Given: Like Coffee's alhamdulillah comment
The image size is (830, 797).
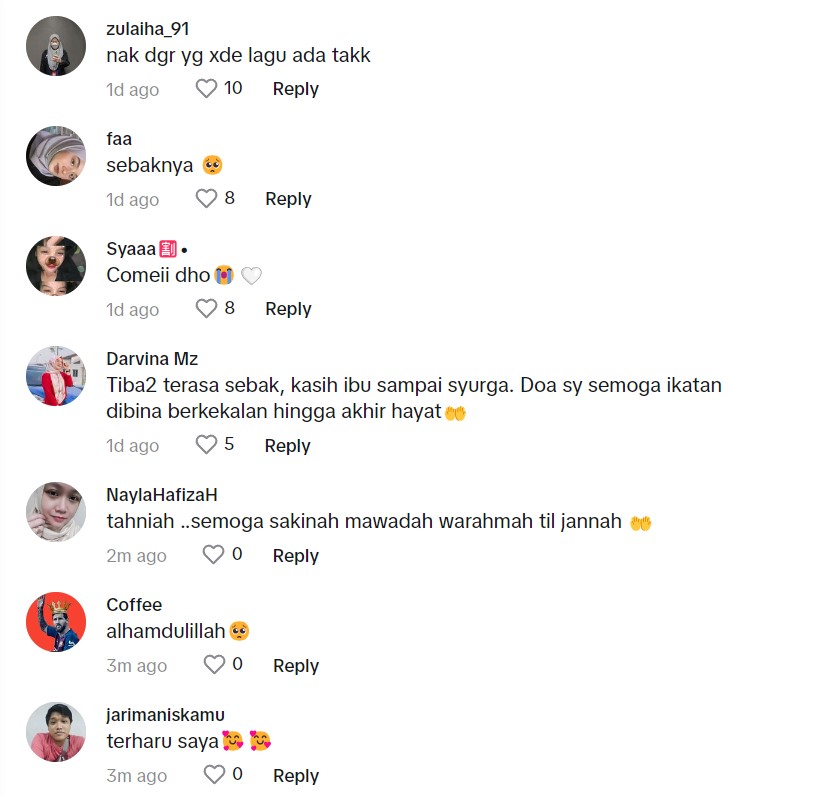Looking at the screenshot, I should tap(214, 665).
